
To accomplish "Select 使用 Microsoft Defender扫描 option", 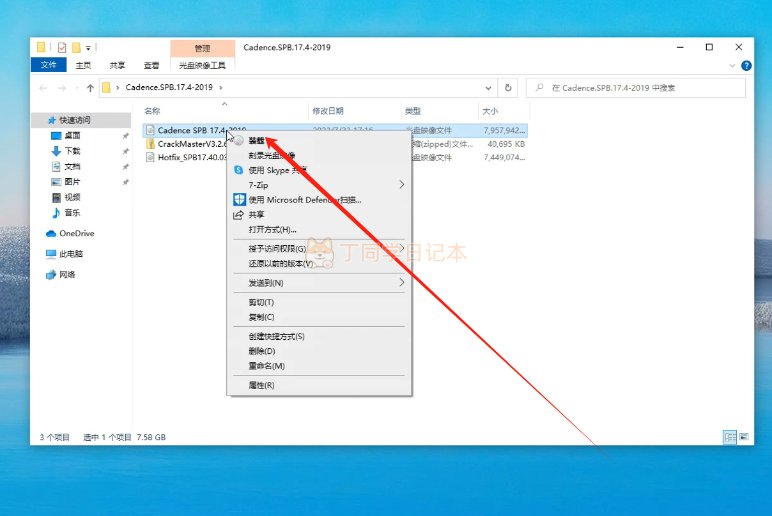I will tap(305, 199).
